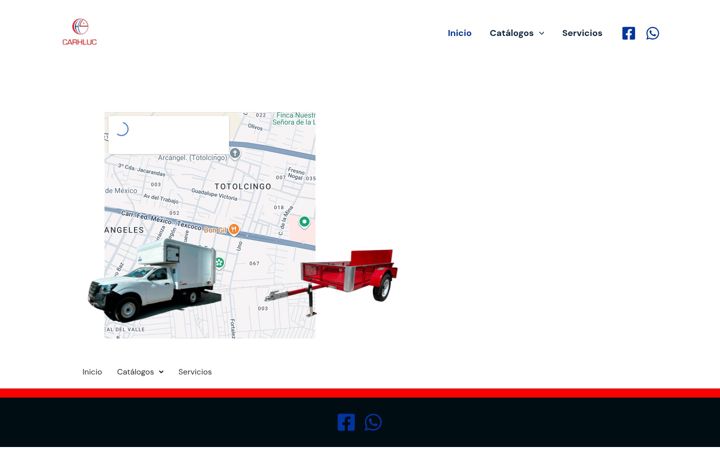
Task: Click the Guadalupe Victoria street label
Action: coord(214,194)
